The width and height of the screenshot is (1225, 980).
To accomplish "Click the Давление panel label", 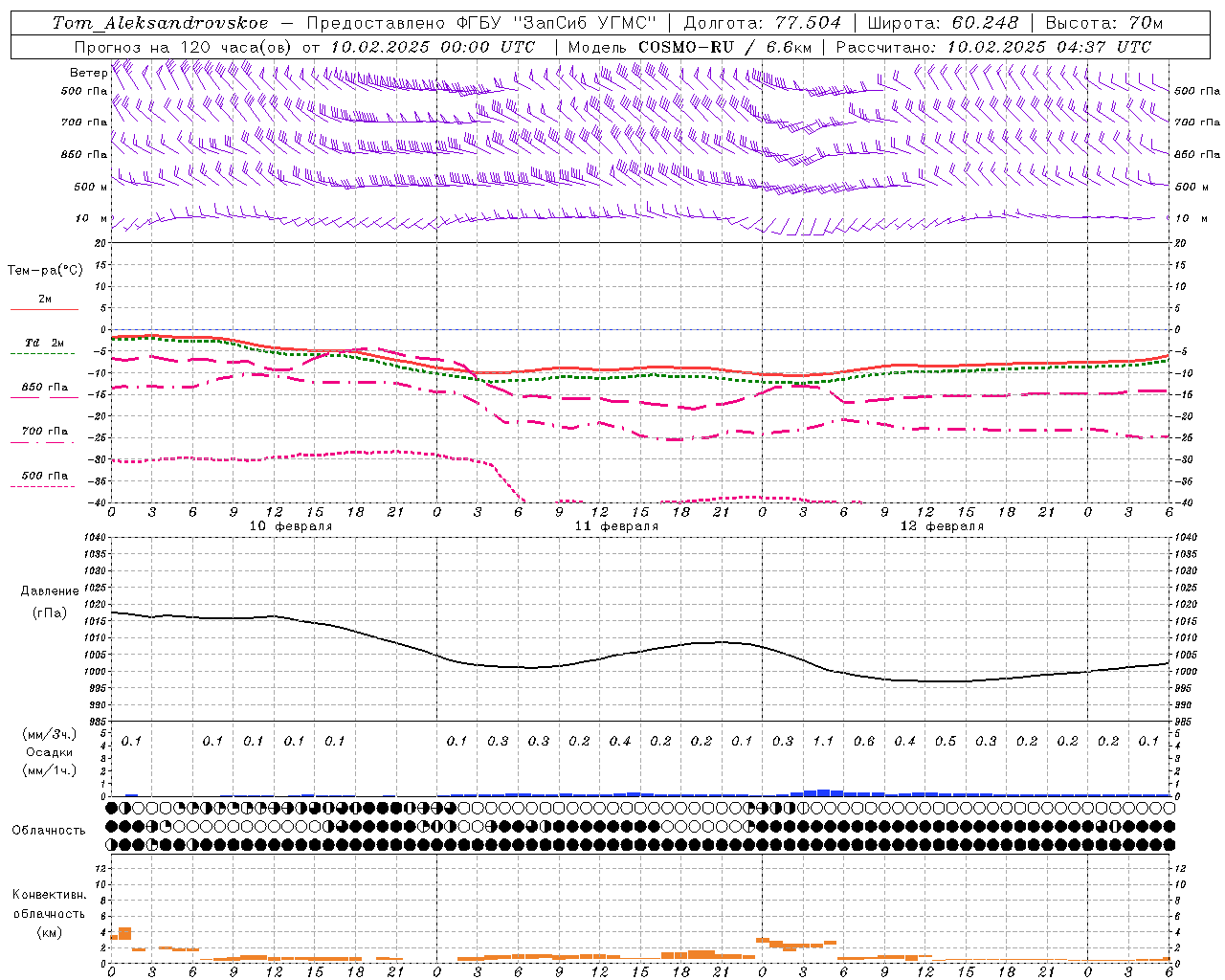I will (50, 591).
